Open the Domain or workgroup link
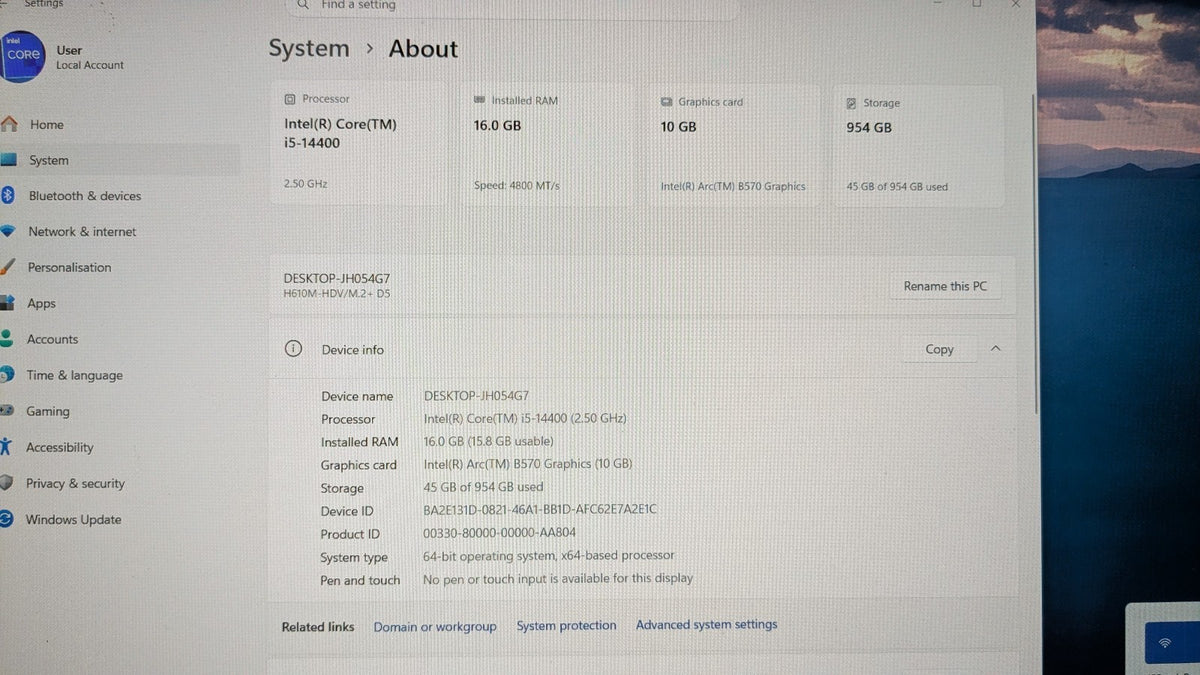Viewport: 1200px width, 675px height. tap(435, 627)
